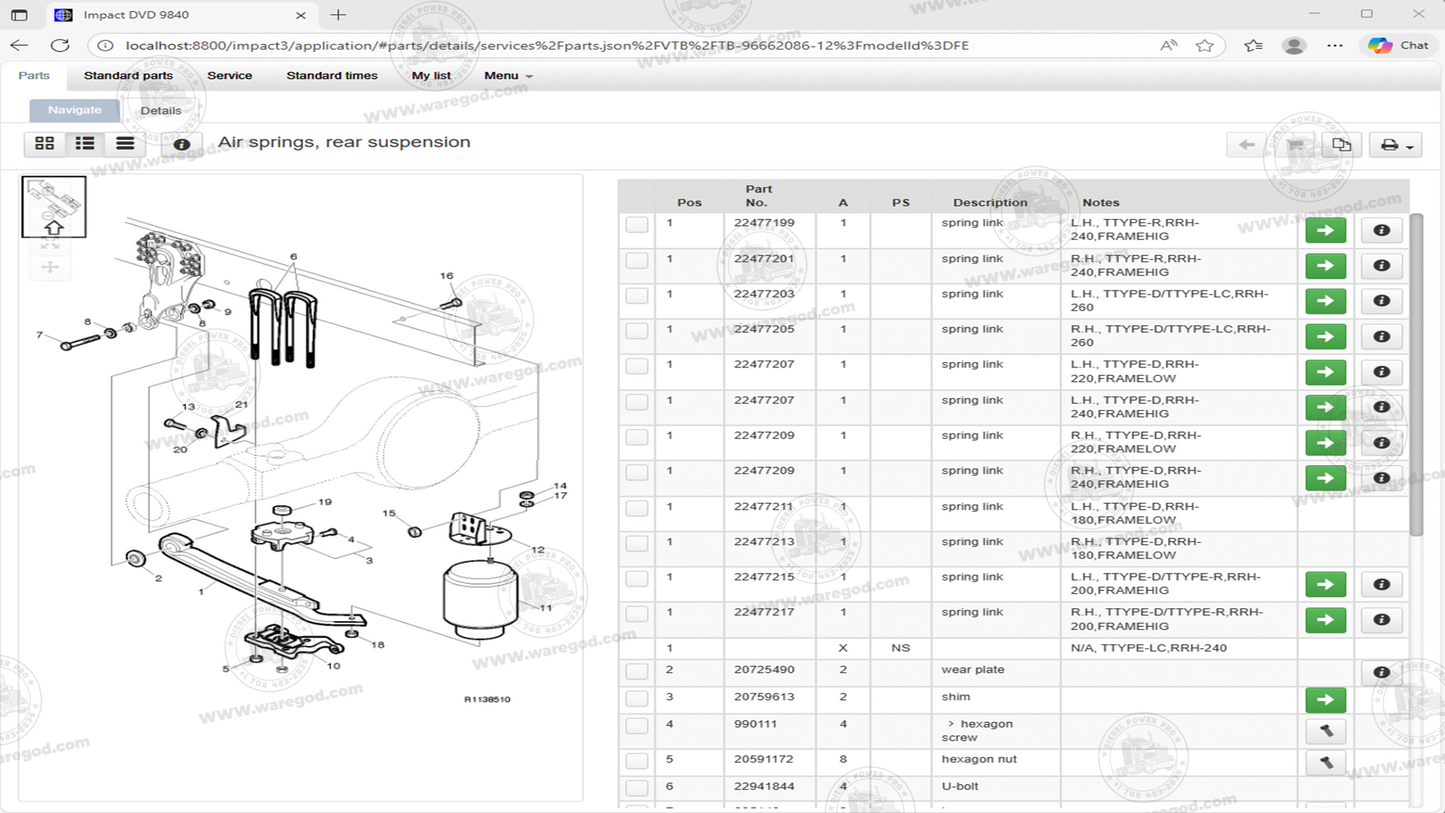Viewport: 1445px width, 813px height.
Task: Select the checkbox for U-bolt 22941844
Action: coord(637,788)
